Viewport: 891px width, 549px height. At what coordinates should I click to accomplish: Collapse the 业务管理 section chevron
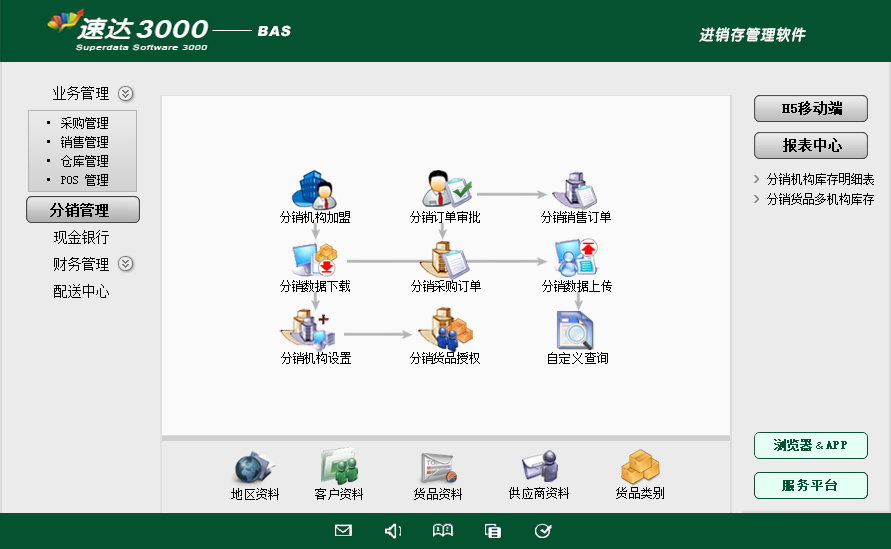125,94
